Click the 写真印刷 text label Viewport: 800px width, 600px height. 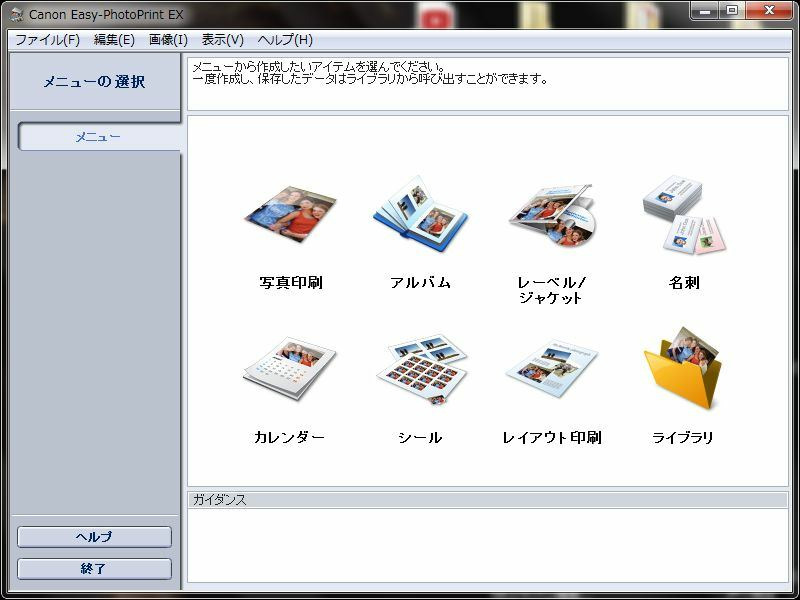[291, 283]
